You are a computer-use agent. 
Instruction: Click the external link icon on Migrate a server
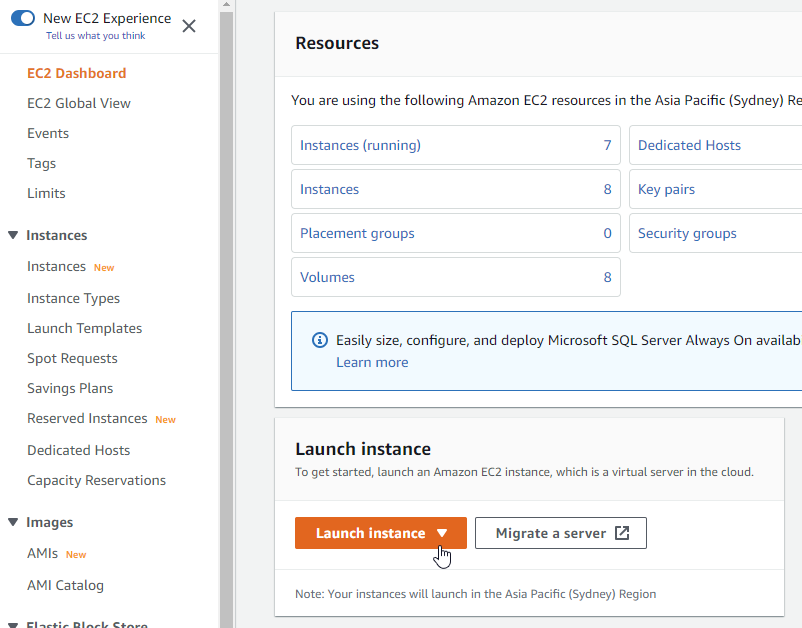tap(622, 533)
